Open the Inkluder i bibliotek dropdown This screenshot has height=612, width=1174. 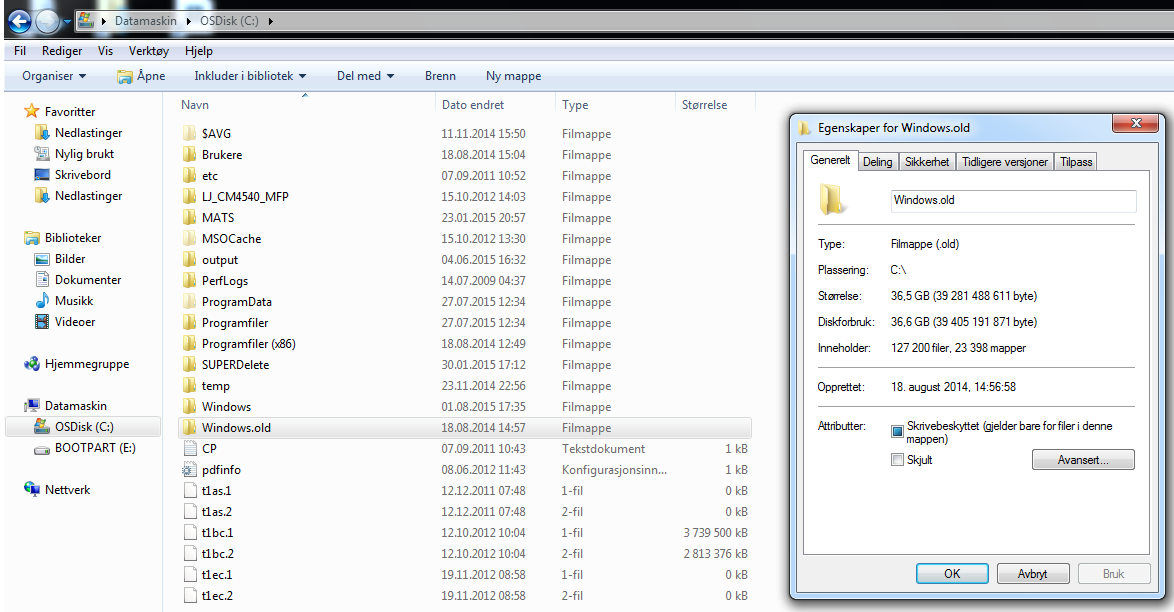click(250, 76)
